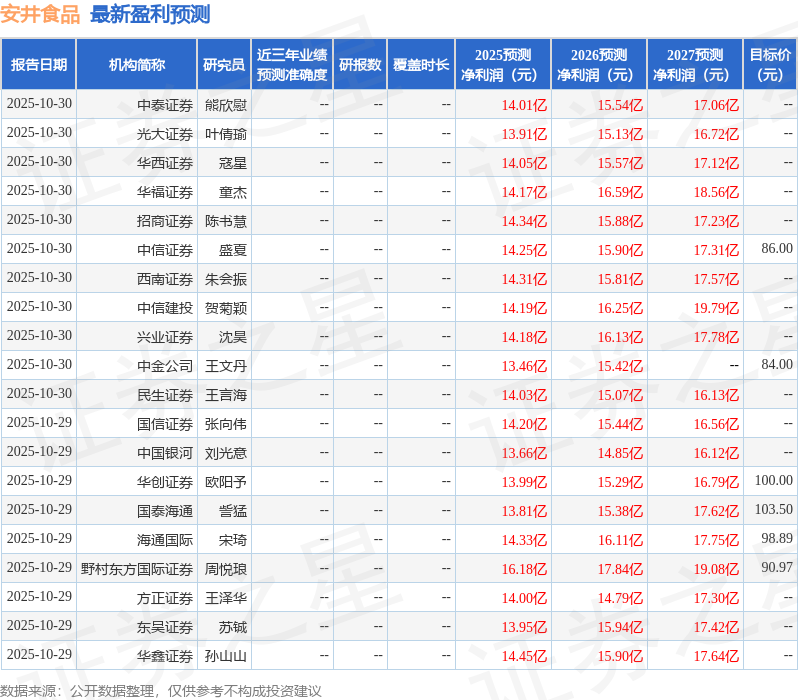Click the 2025预测净利润 column header

click(x=503, y=65)
